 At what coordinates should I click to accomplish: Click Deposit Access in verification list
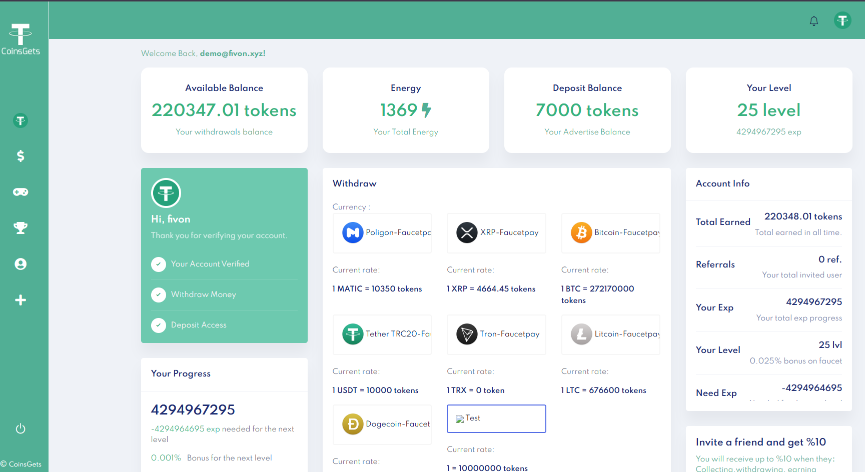click(198, 325)
